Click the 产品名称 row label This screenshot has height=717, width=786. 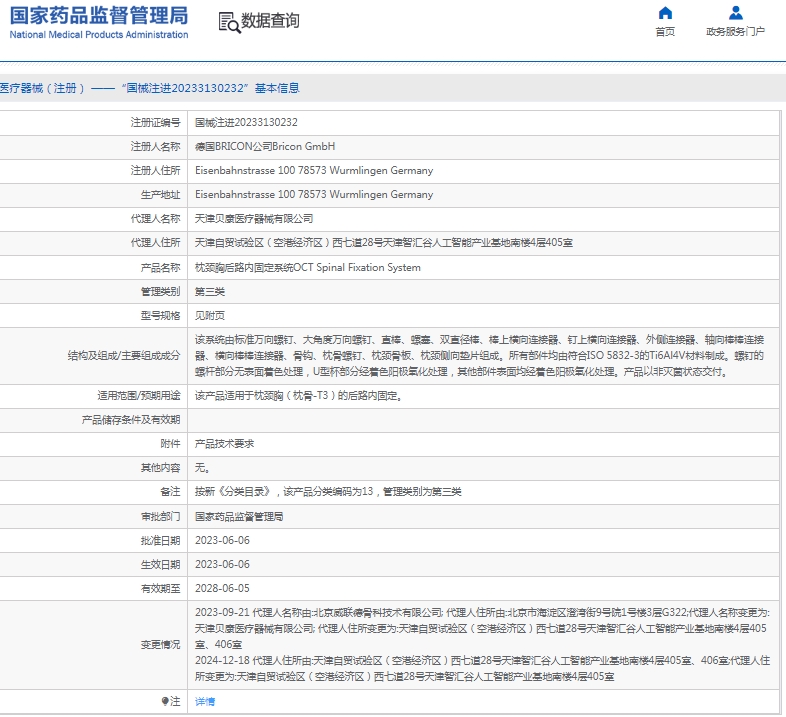(x=160, y=267)
